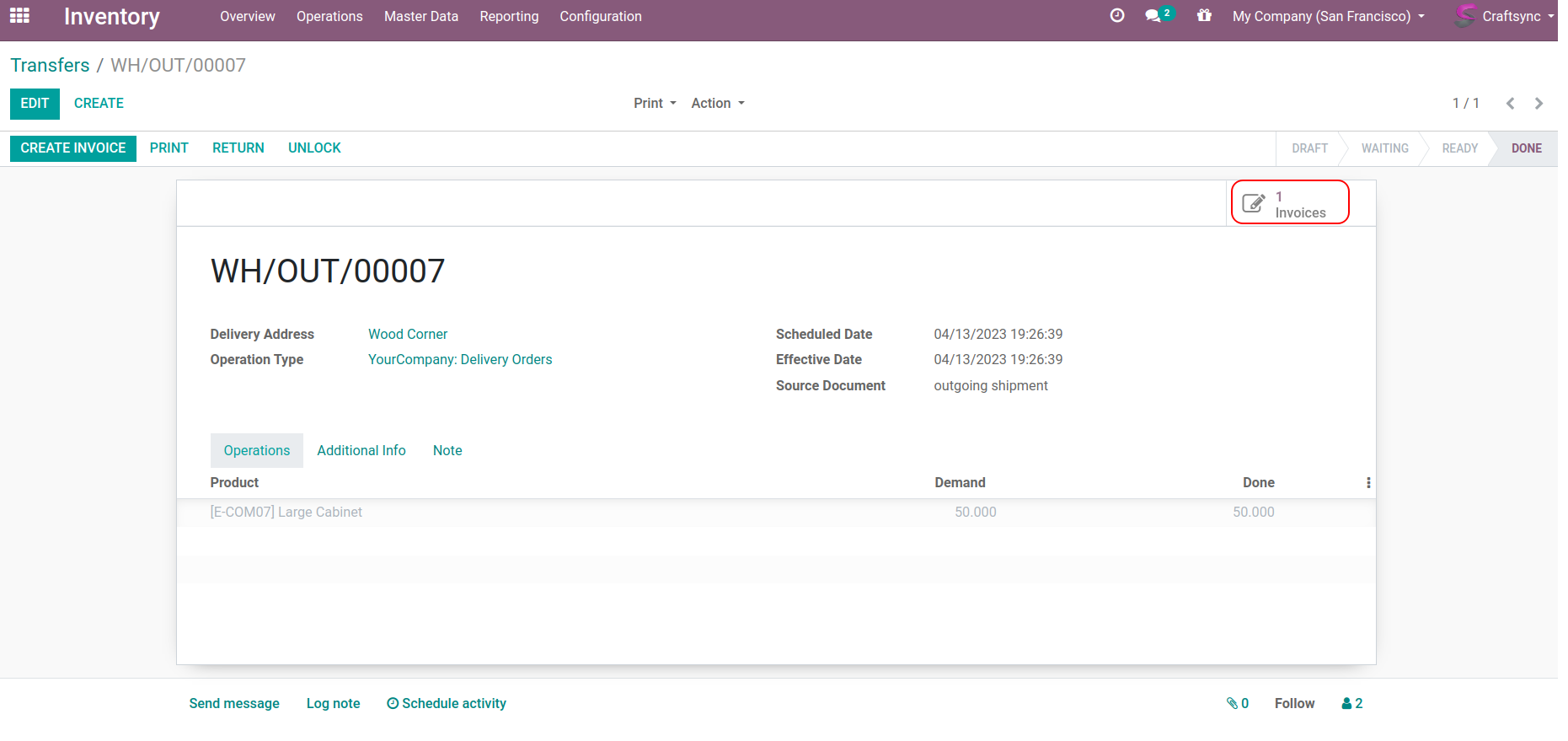The height and width of the screenshot is (741, 1568).
Task: Open the column options kebab icon
Action: [x=1367, y=483]
